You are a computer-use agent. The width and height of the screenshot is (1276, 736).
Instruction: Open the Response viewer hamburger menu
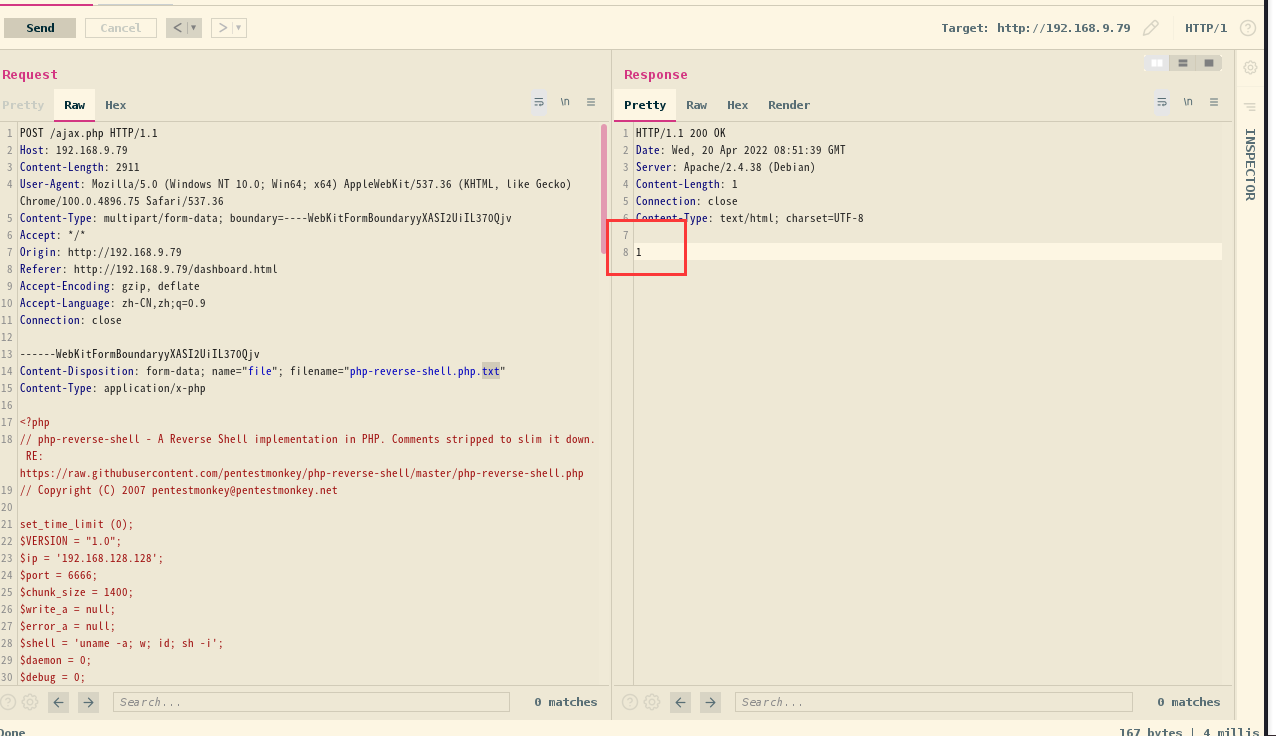click(1214, 102)
